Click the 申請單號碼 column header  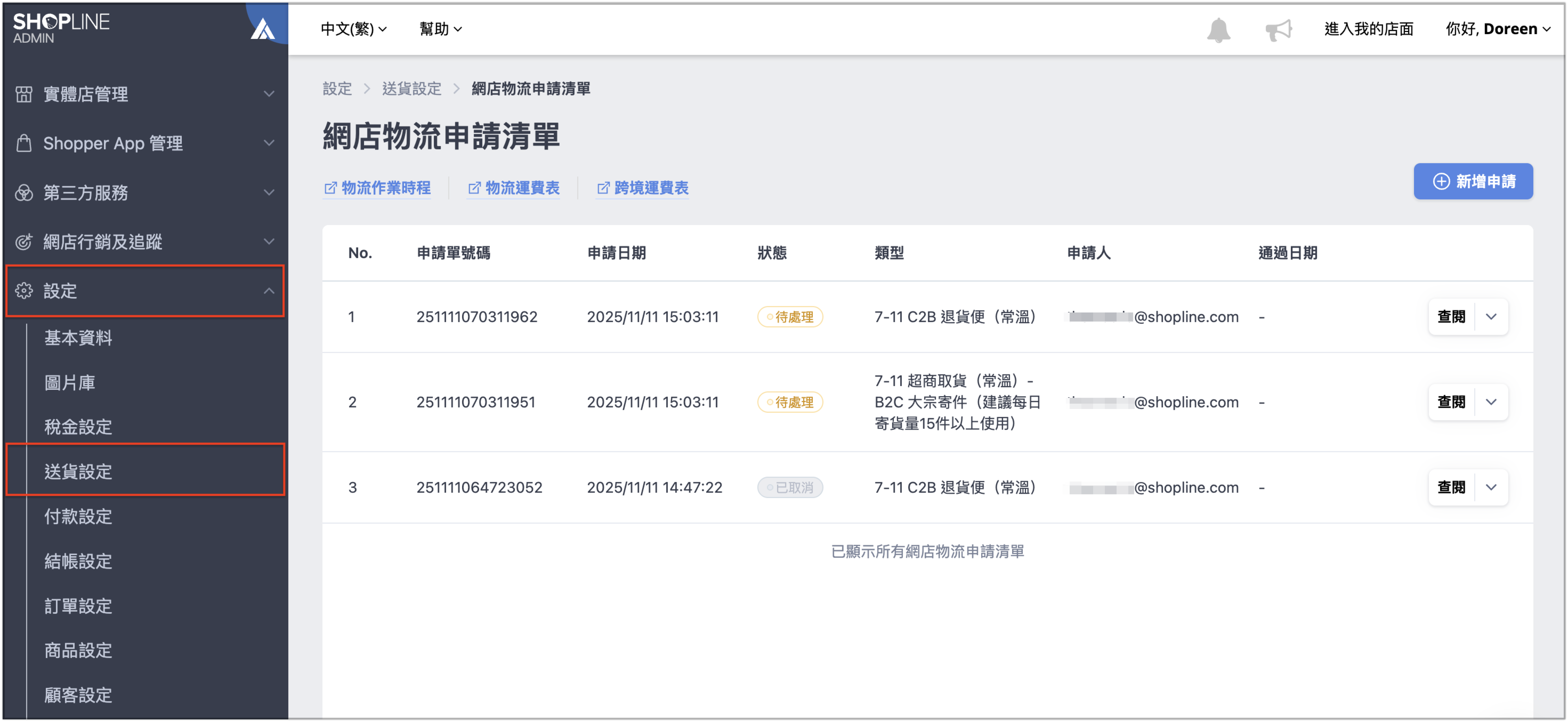pos(454,253)
